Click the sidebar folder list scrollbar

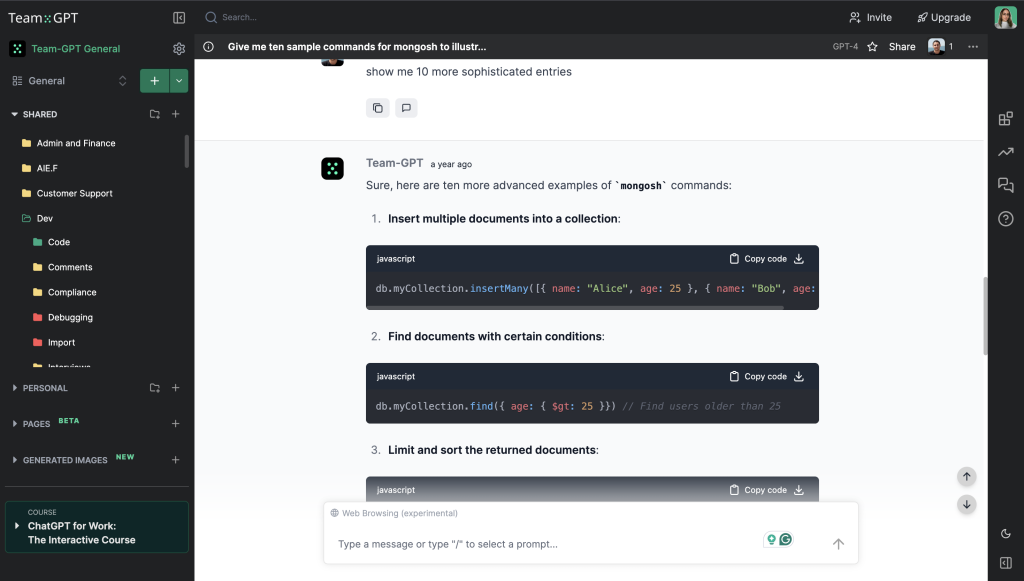click(187, 151)
